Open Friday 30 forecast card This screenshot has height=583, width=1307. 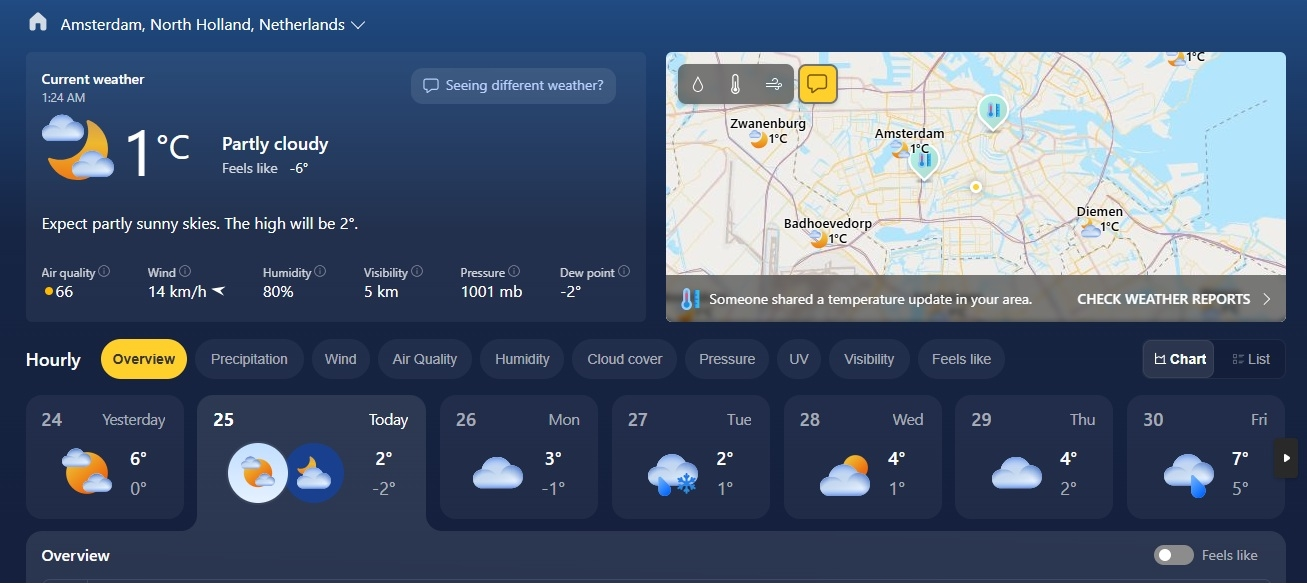click(1207, 457)
